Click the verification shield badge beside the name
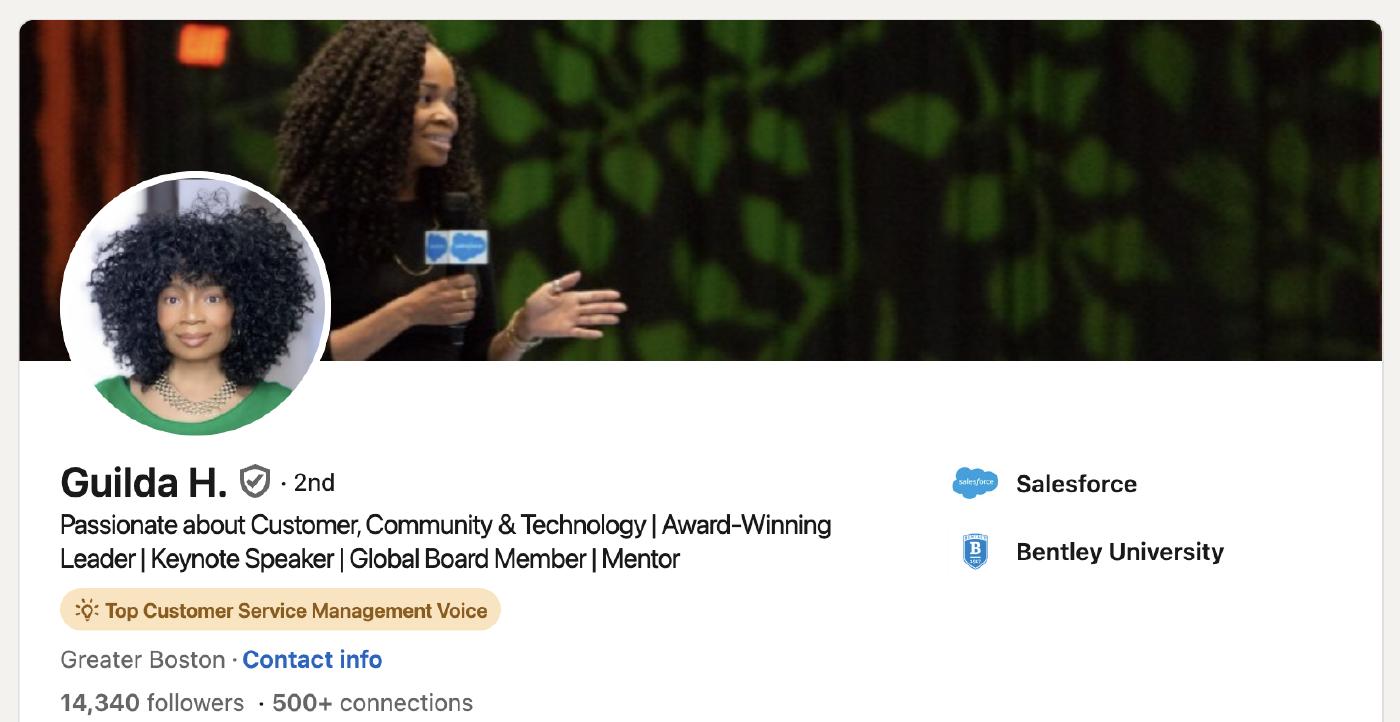Screen dimensions: 1400x722 pos(255,482)
